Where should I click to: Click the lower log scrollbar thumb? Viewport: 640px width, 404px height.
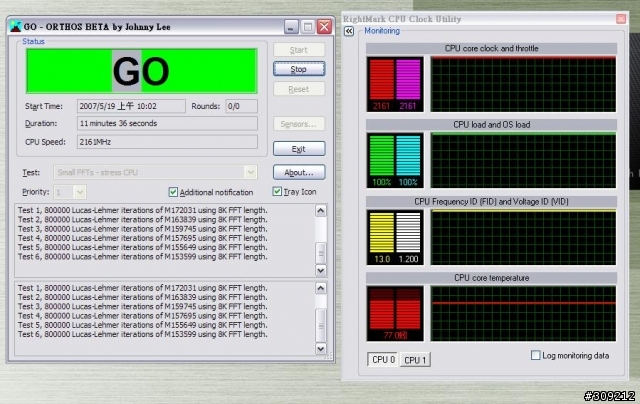point(321,326)
